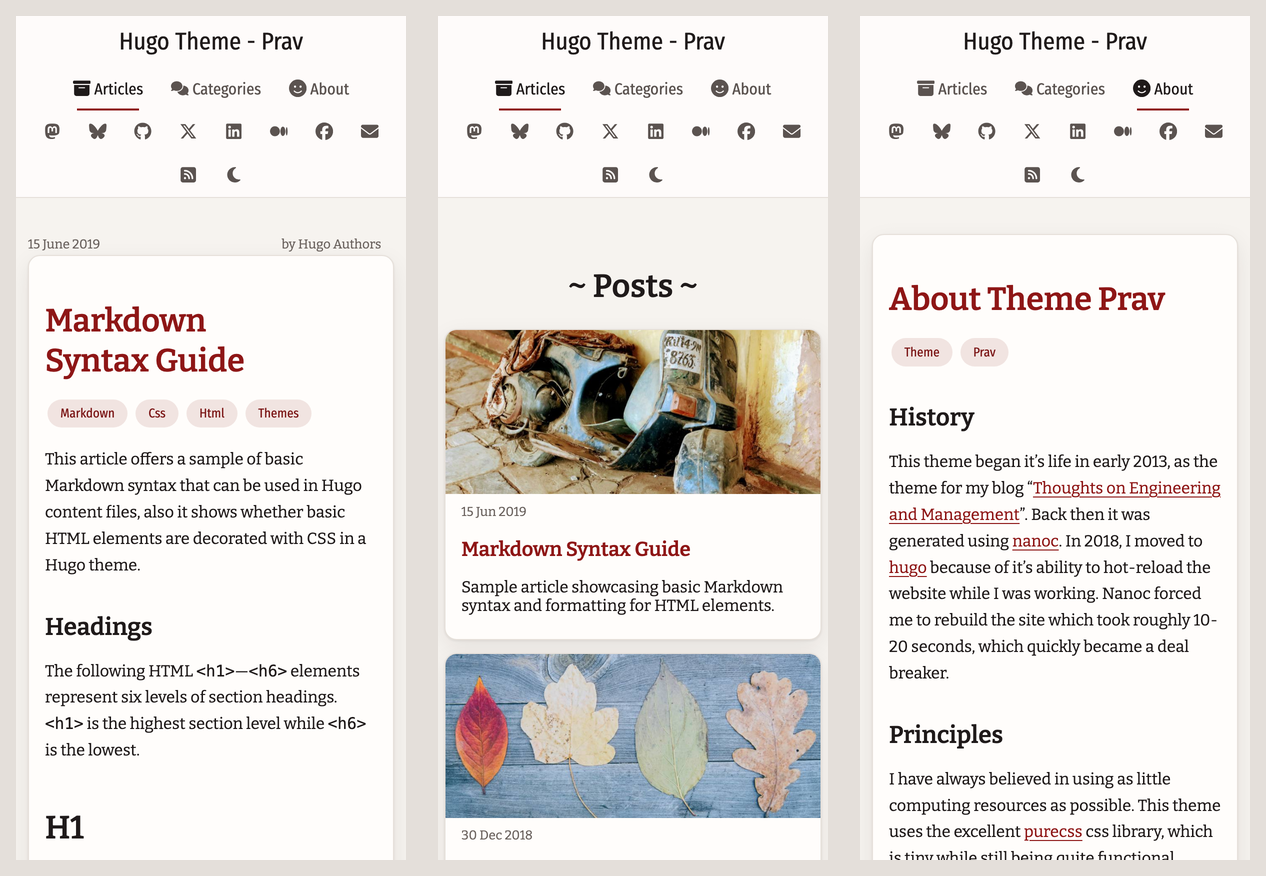Open LinkedIn icon in middle panel
This screenshot has width=1266, height=876.
point(655,131)
